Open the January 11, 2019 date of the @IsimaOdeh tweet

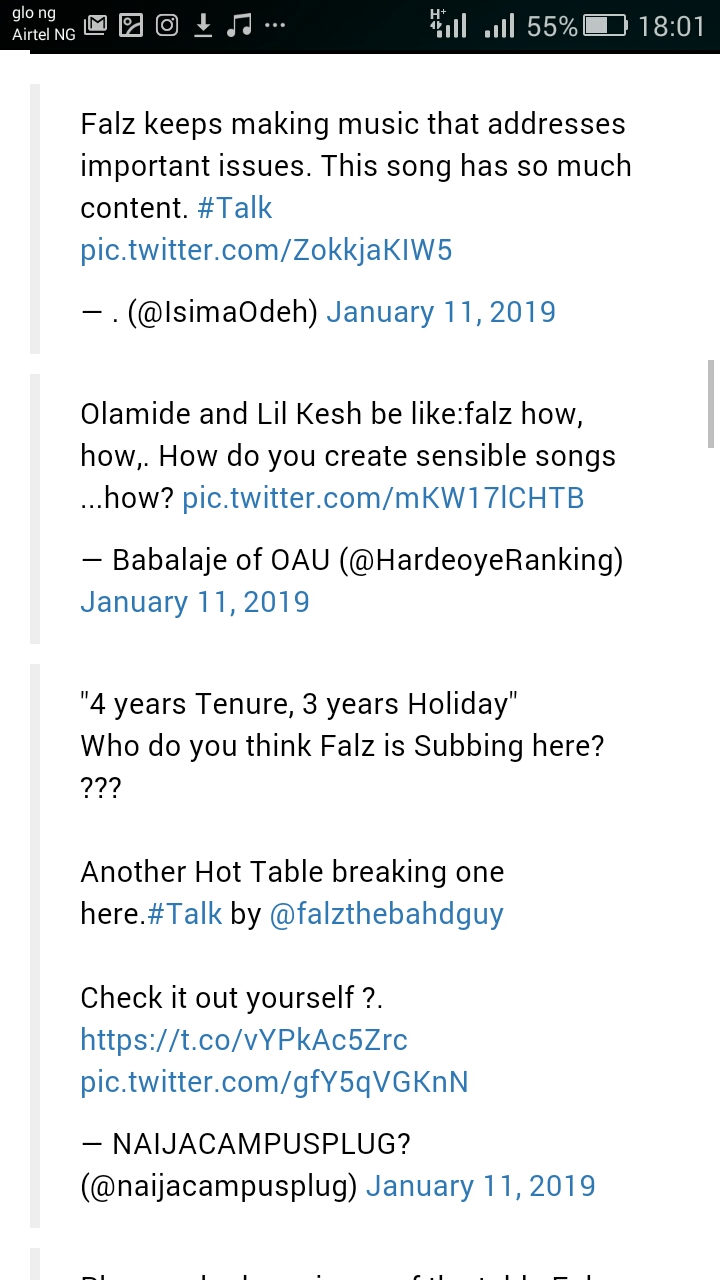(x=441, y=312)
